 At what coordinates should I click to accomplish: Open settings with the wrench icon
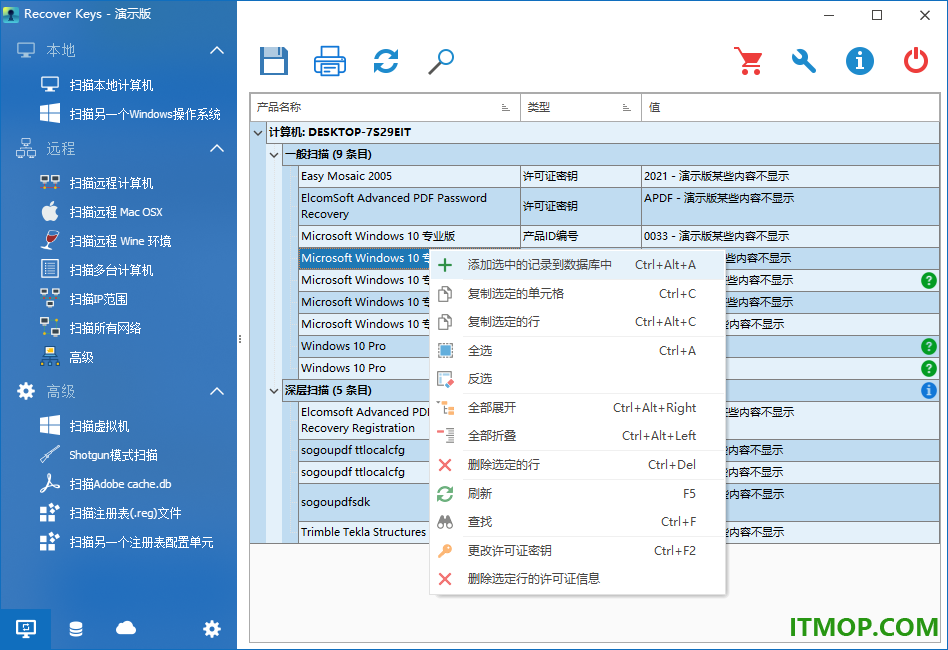tap(804, 60)
